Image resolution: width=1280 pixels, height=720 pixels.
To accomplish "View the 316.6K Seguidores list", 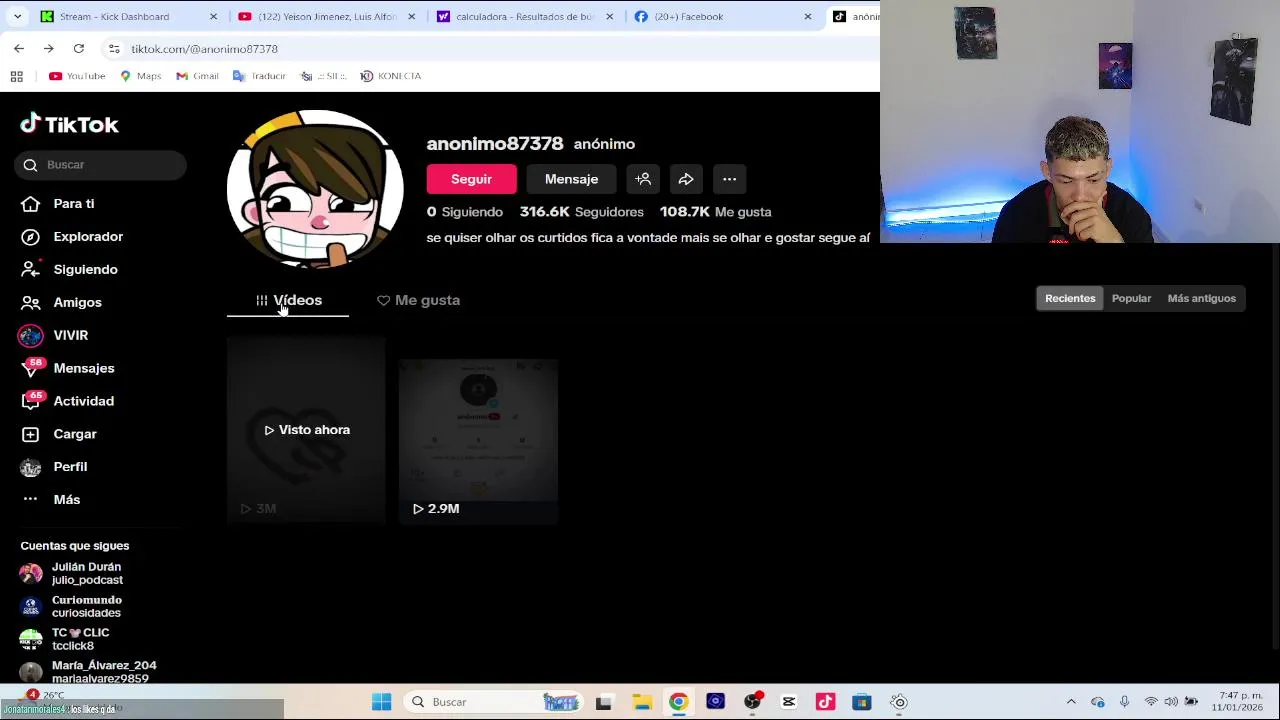I will (582, 212).
